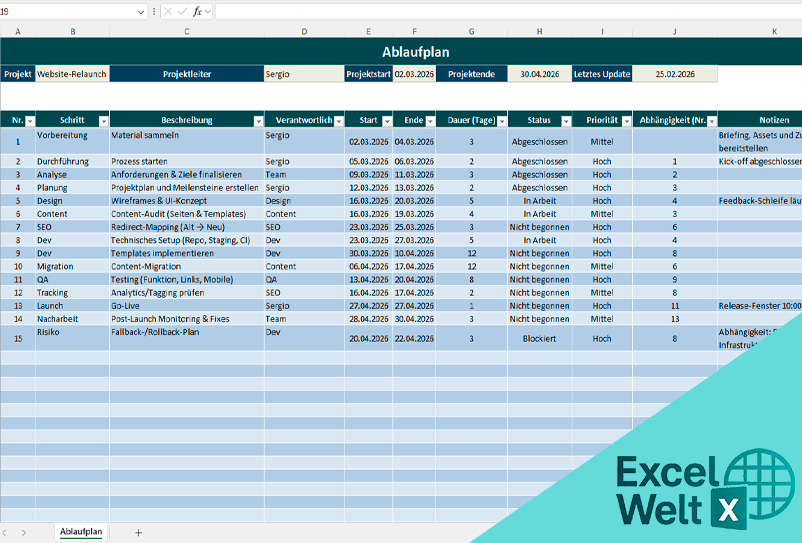Click the Blockiert status cell
Viewport: 802px width, 543px height.
540,338
